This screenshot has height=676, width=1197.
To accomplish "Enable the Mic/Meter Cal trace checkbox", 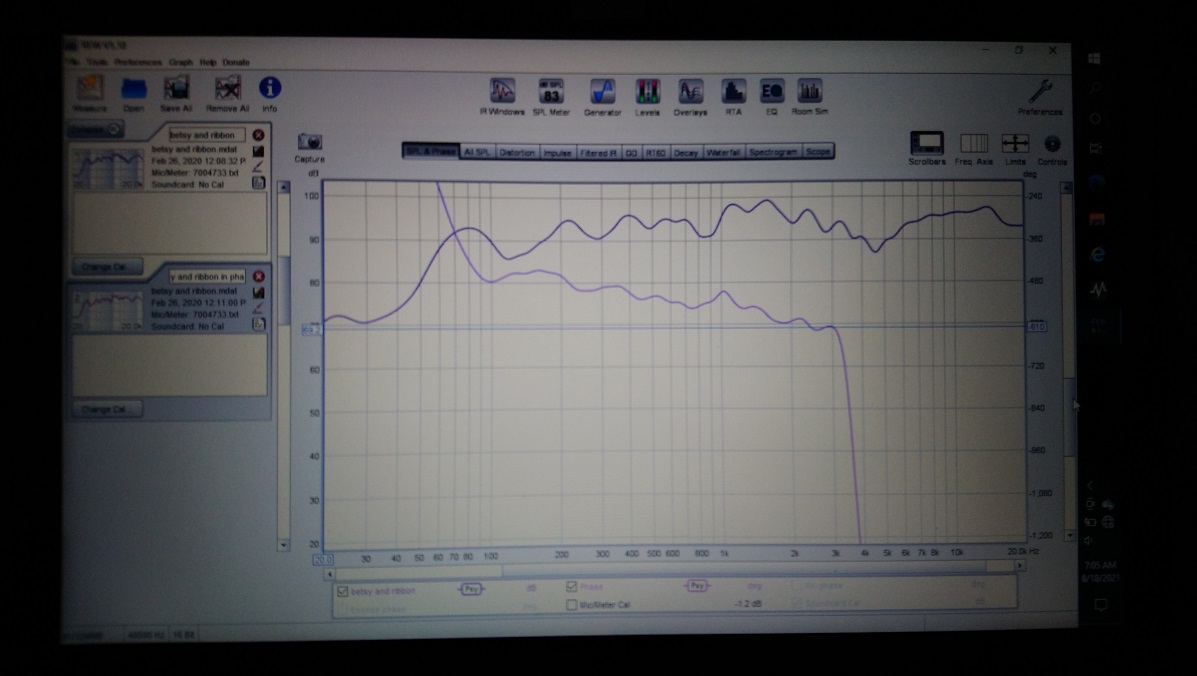I will click(x=571, y=604).
